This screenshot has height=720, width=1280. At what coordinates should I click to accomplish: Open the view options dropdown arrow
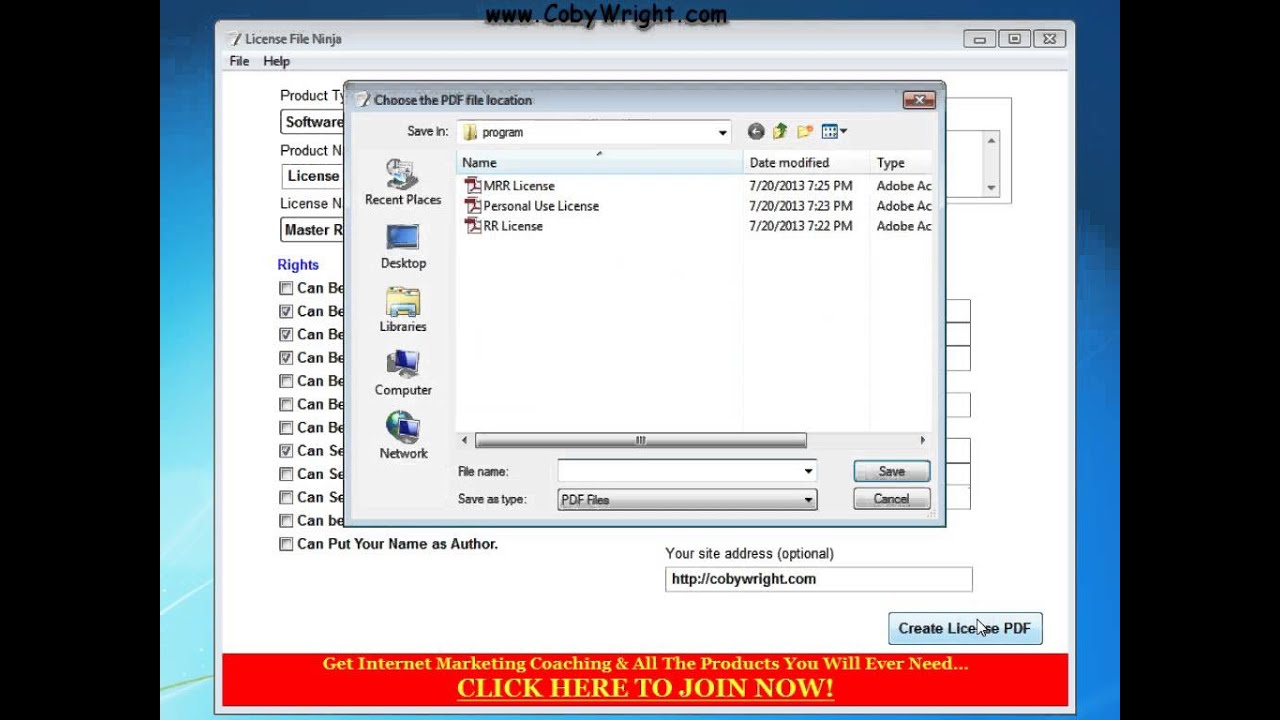[843, 131]
